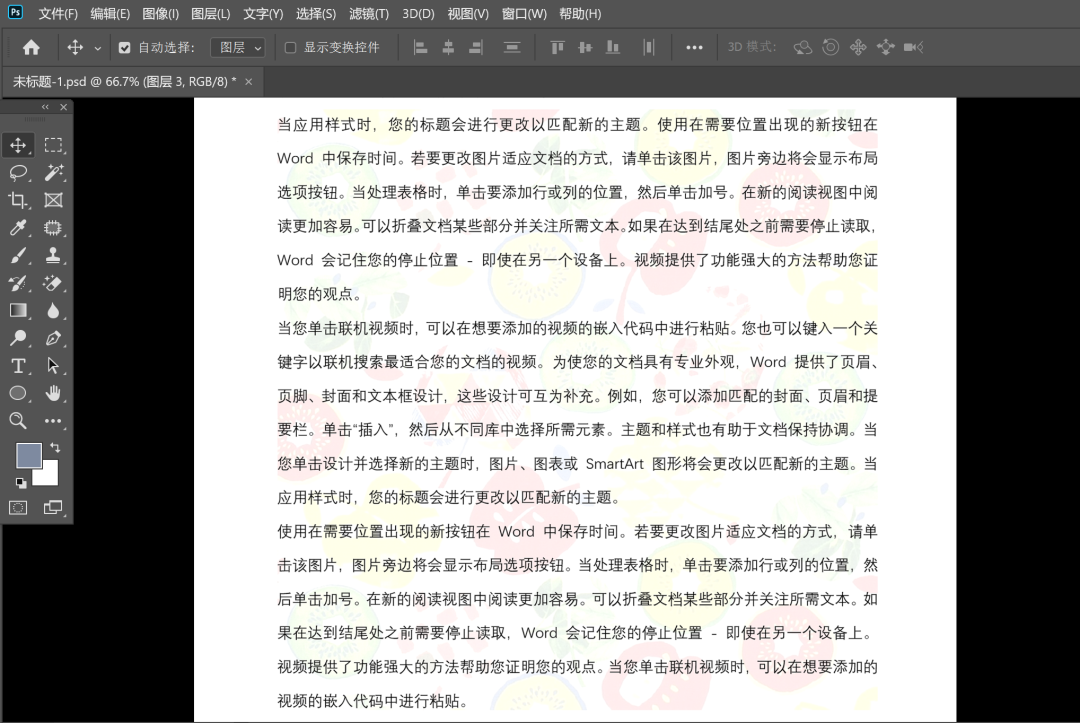The image size is (1080, 723).
Task: Align layers with left edges button
Action: pyautogui.click(x=420, y=47)
